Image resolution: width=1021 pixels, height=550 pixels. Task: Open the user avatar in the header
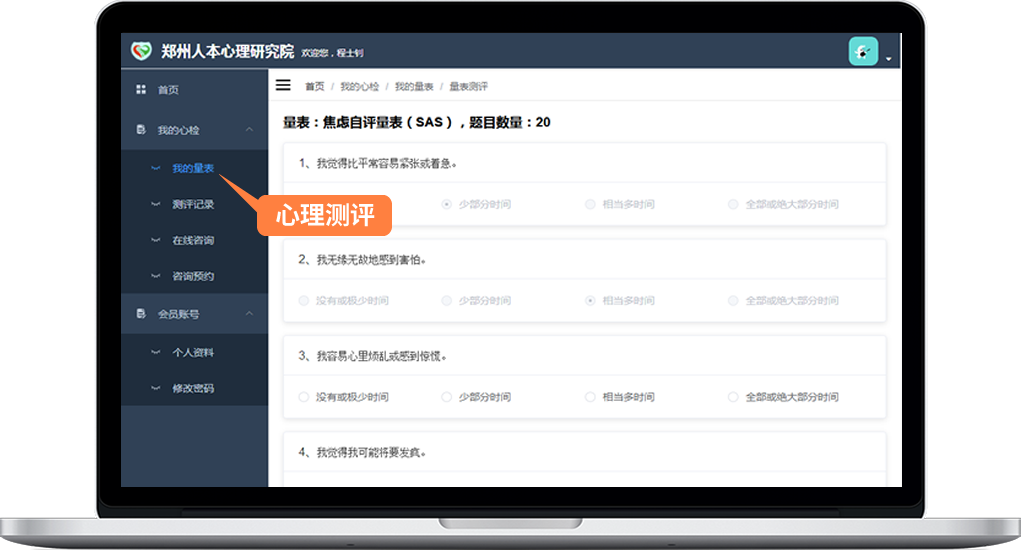point(863,51)
